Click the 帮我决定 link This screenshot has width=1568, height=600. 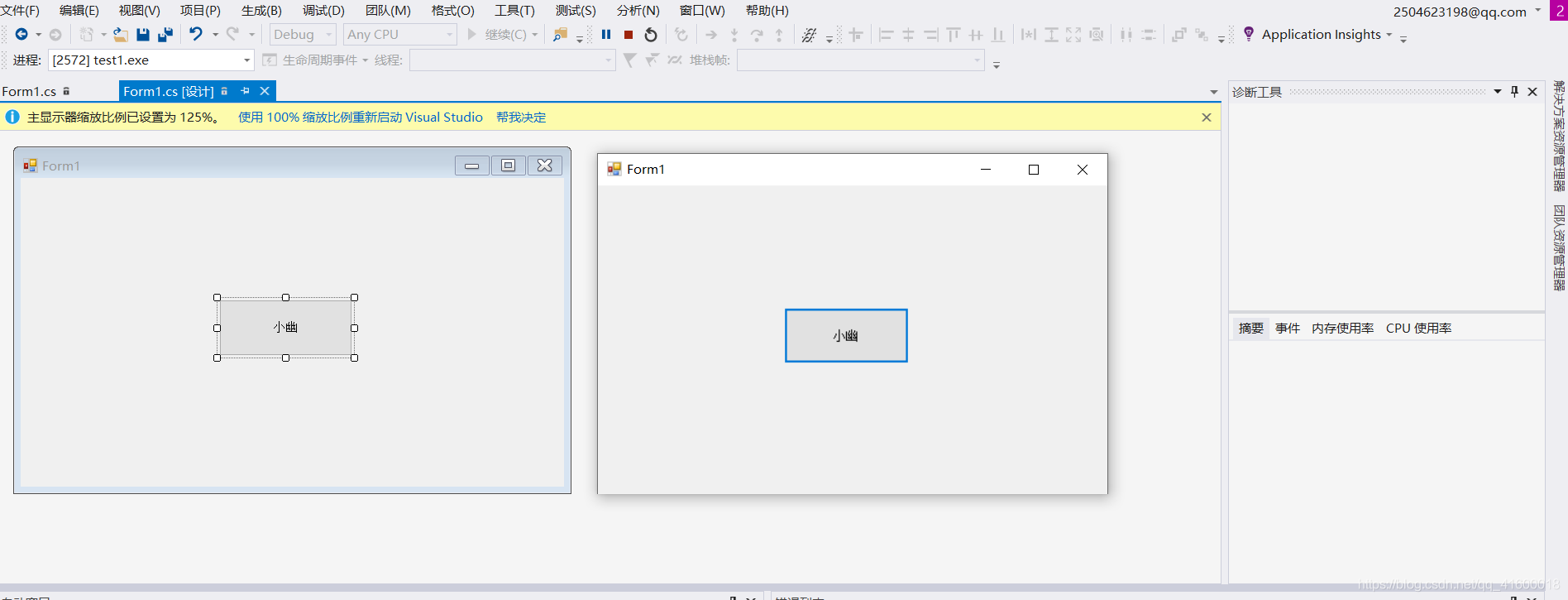coord(521,118)
